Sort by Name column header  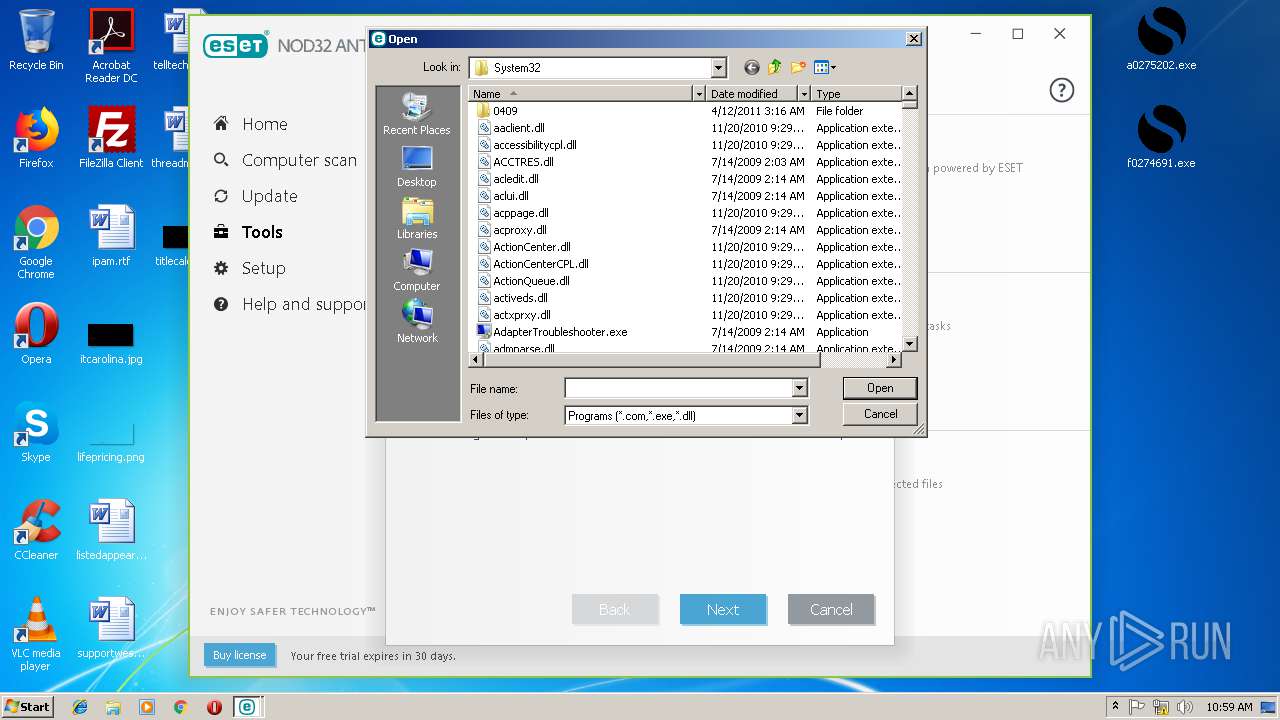pos(581,94)
